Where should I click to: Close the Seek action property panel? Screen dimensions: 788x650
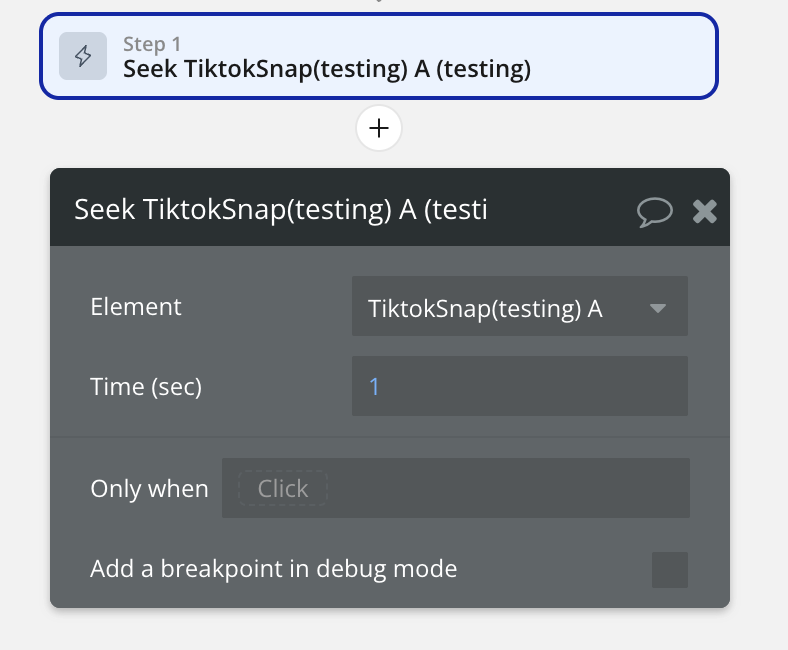coord(705,210)
